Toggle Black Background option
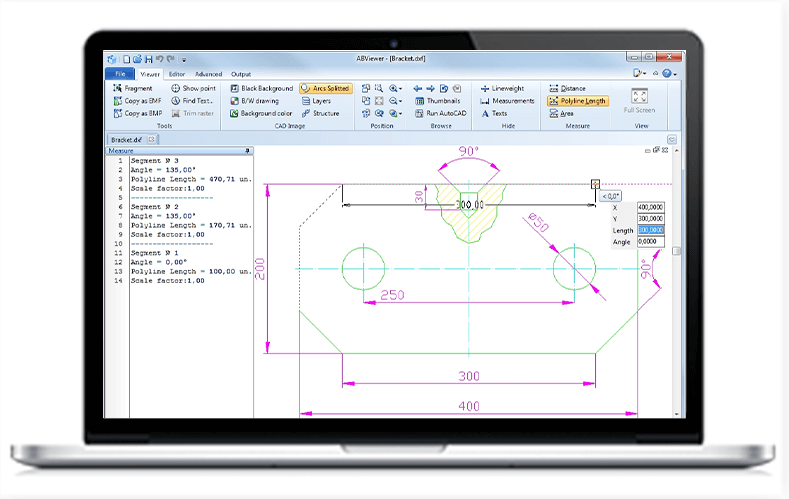 point(261,88)
